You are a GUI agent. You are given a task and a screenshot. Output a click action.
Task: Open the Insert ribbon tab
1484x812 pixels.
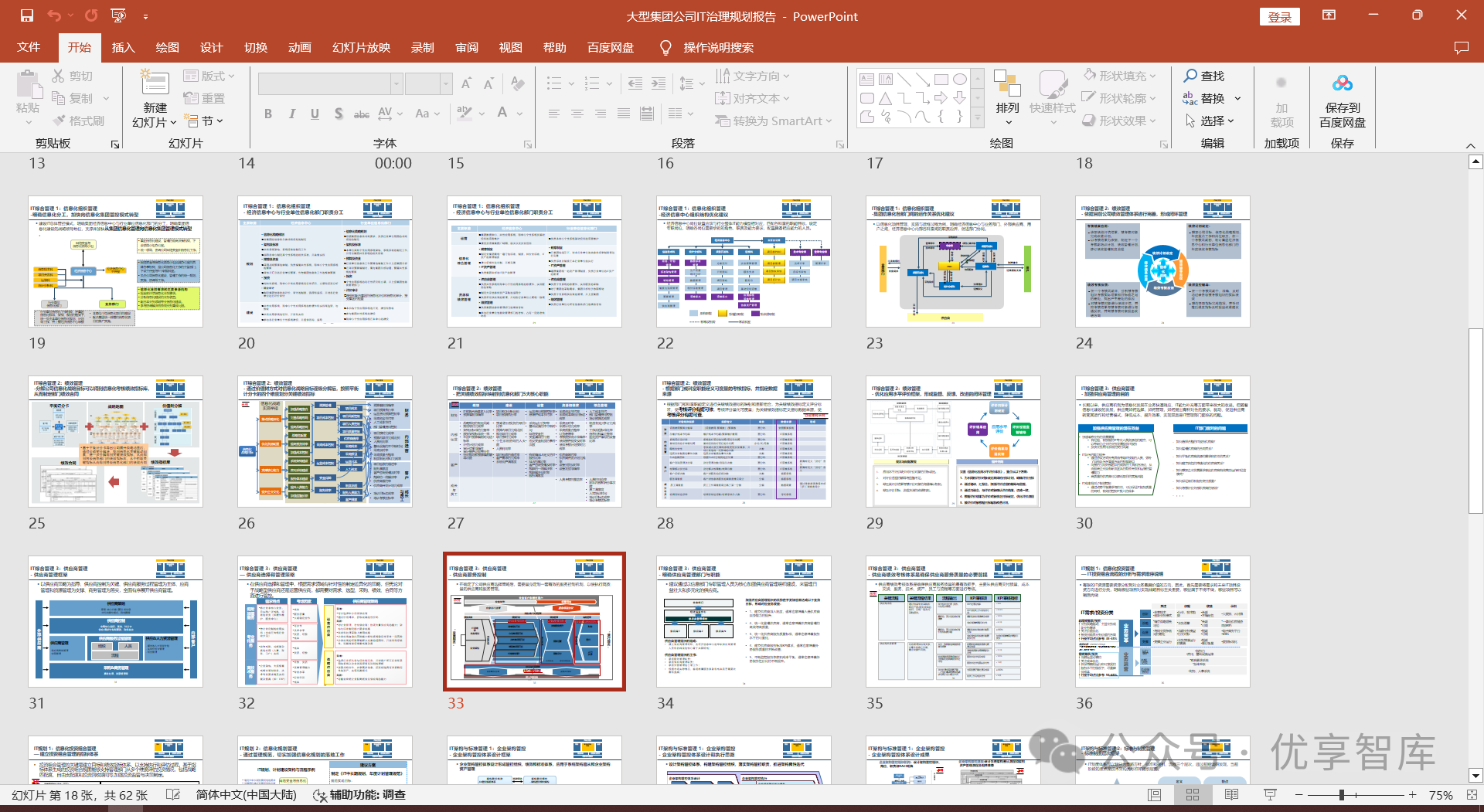coord(123,48)
